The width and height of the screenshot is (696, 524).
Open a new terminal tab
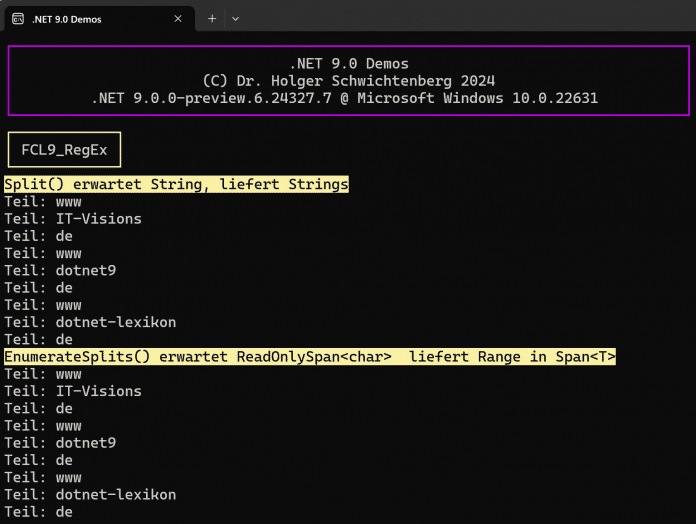pos(212,19)
